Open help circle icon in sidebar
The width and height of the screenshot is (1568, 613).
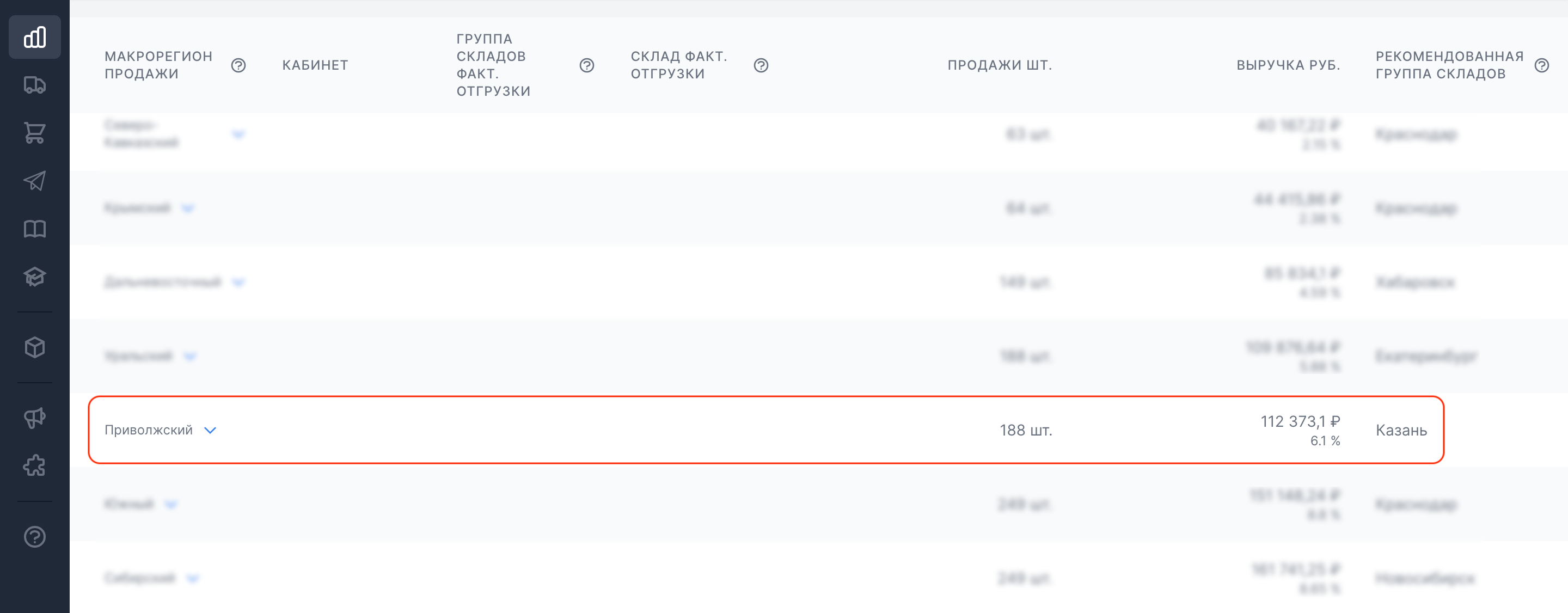[35, 537]
